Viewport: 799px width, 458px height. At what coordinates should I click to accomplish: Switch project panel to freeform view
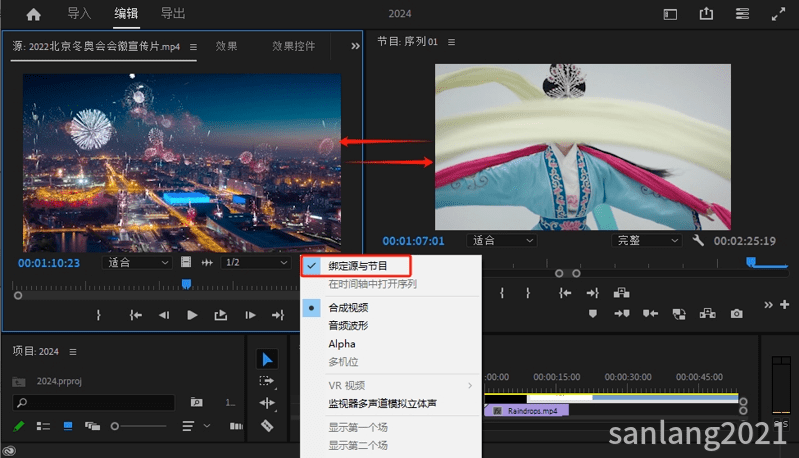92,426
